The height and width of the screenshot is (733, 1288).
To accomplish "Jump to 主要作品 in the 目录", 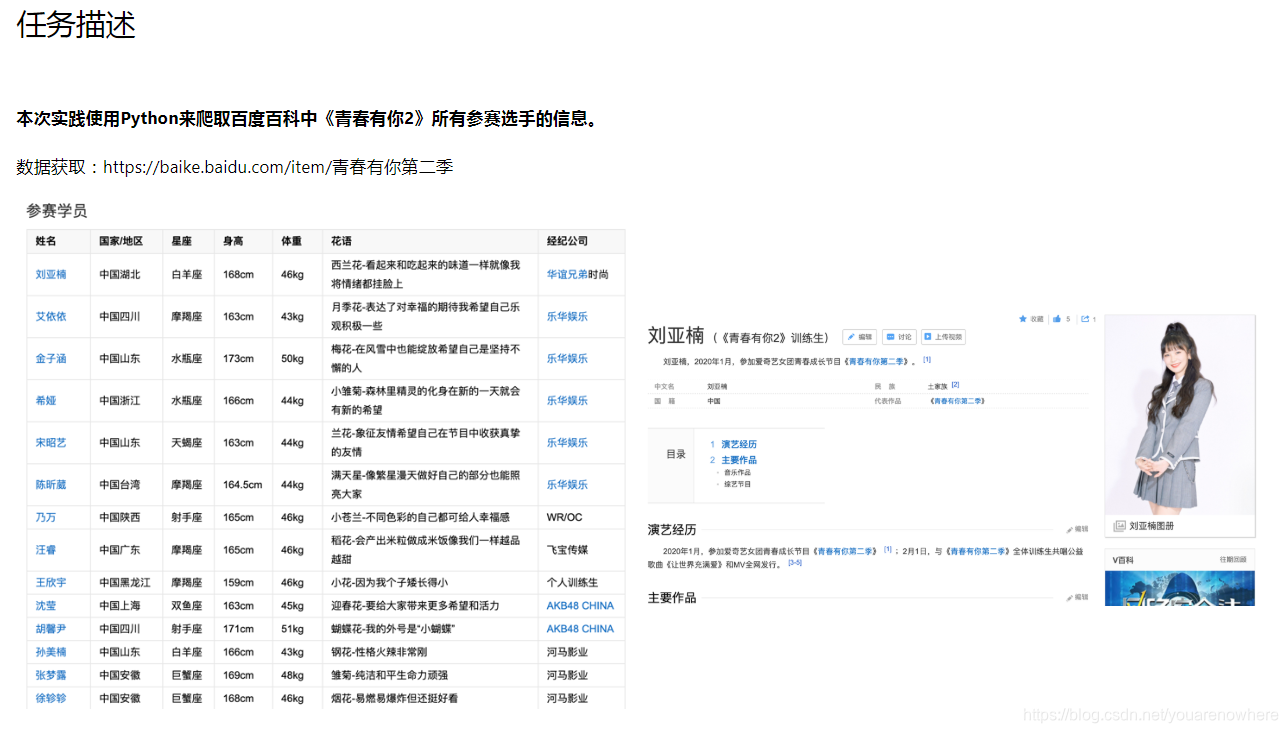I will (739, 460).
